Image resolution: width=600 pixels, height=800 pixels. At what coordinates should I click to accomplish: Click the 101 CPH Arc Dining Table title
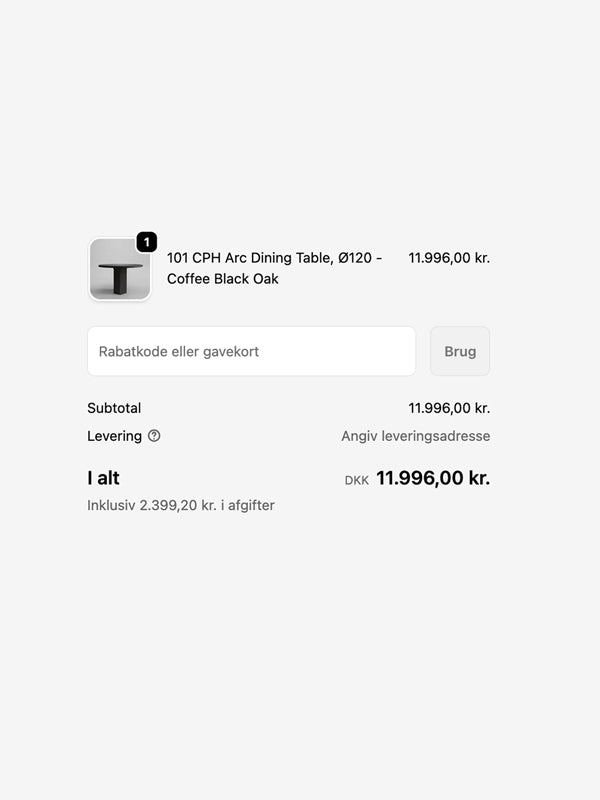tap(250, 258)
